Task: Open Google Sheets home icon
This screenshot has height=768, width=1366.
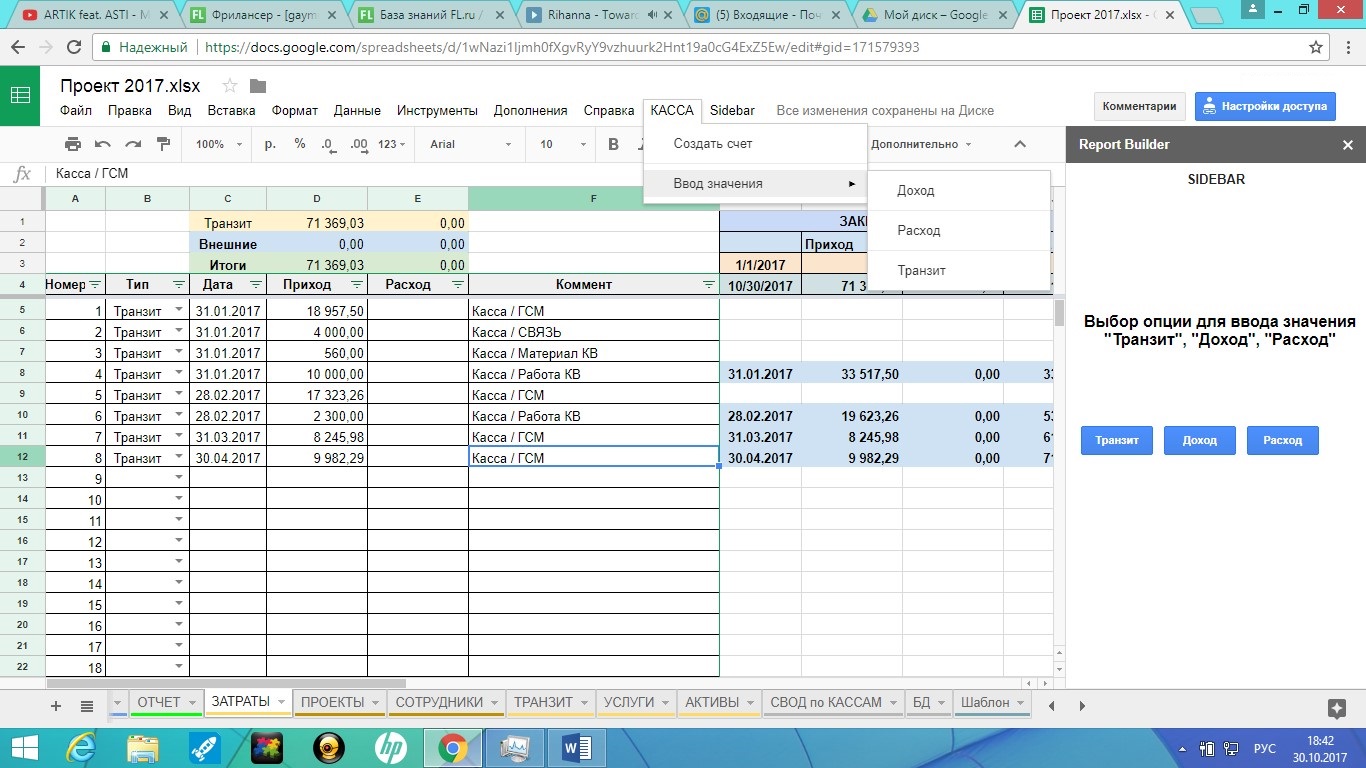Action: click(20, 95)
